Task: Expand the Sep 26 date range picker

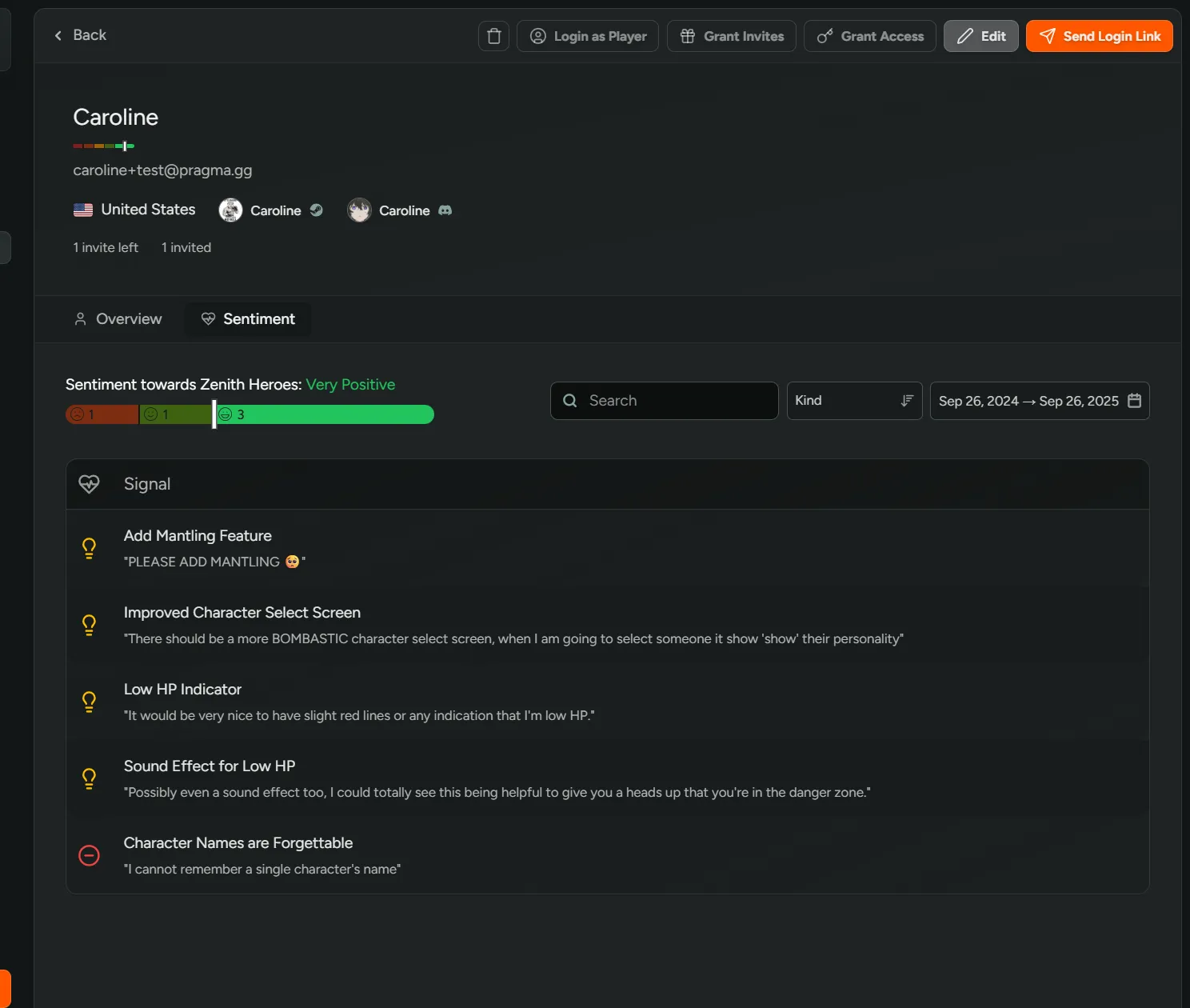Action: [1032, 401]
